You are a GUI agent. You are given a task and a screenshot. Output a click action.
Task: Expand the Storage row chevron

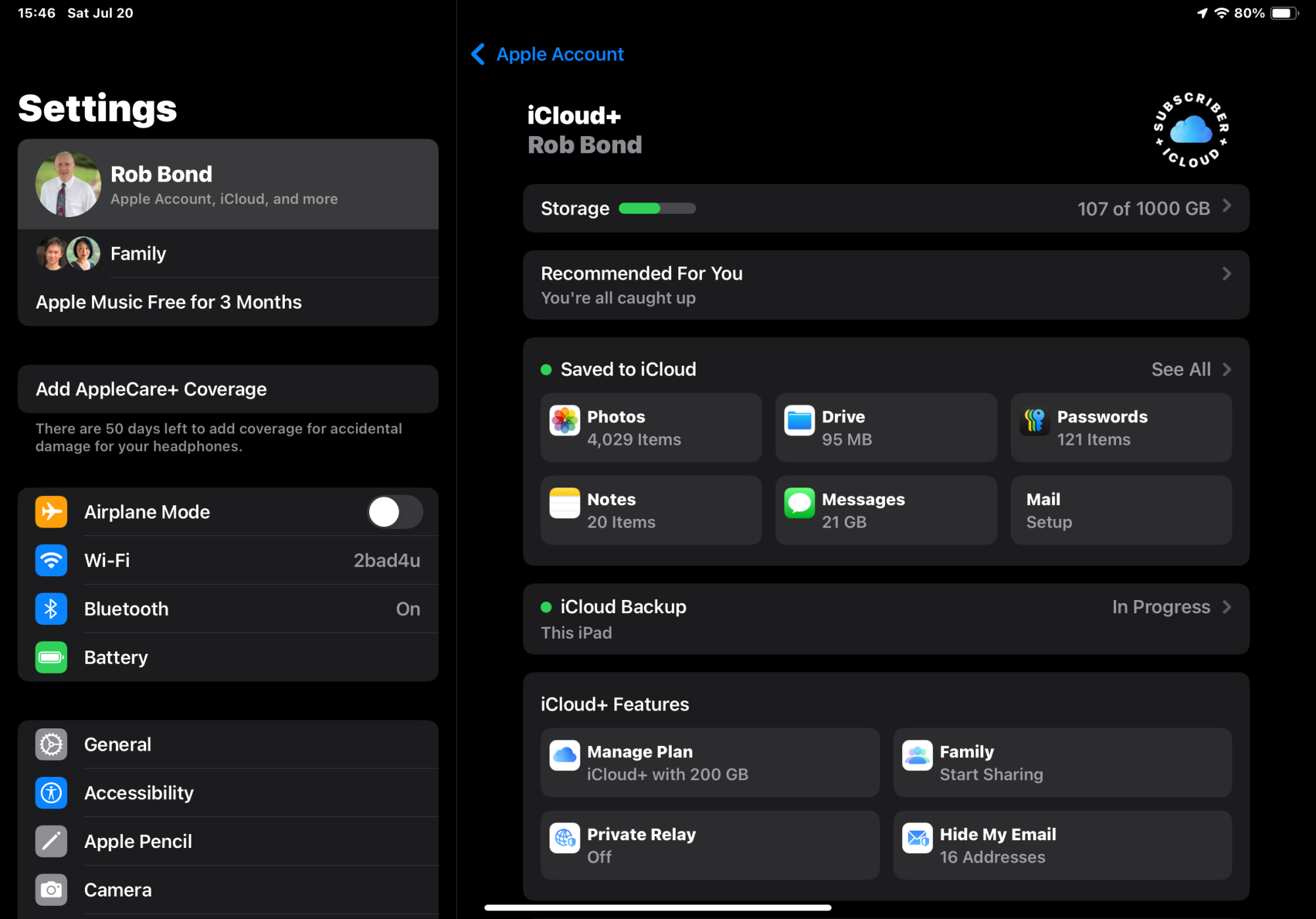pos(1227,207)
